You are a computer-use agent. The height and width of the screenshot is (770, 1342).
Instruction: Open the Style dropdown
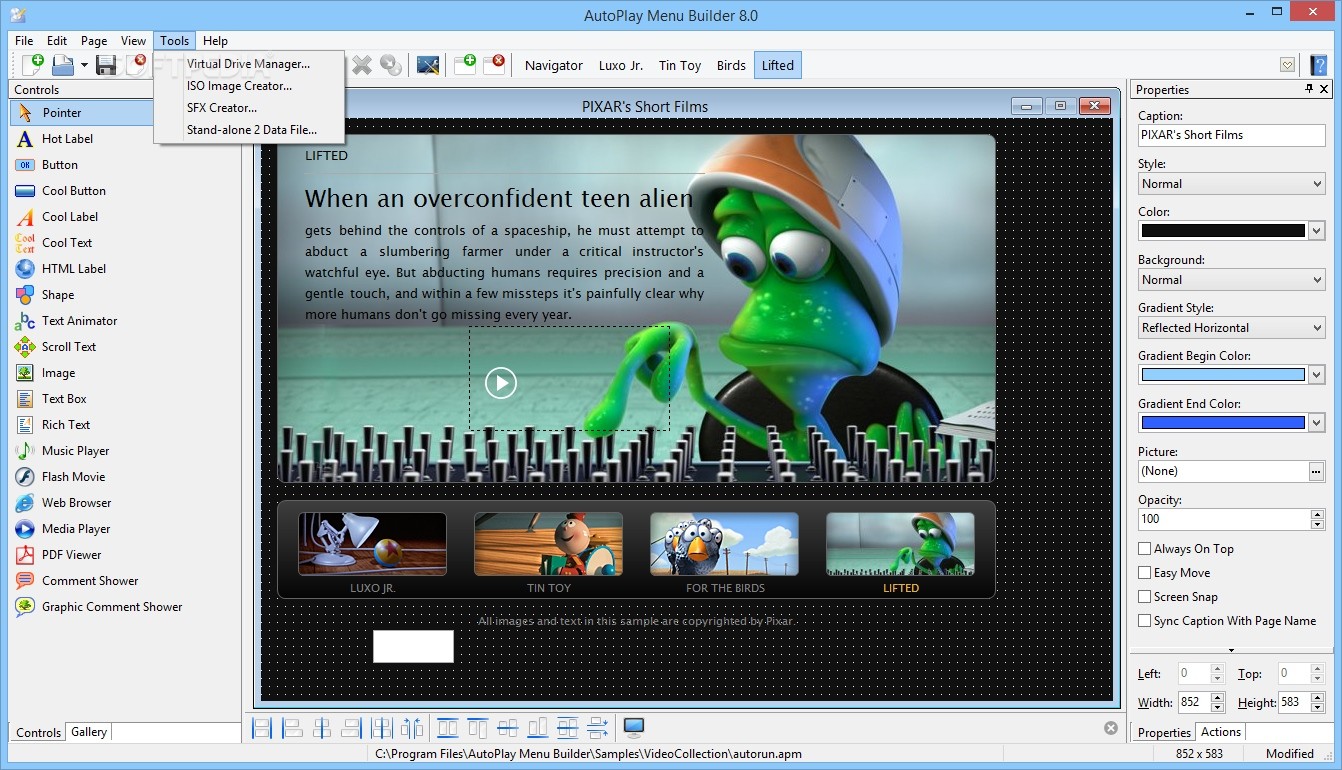coord(1232,184)
